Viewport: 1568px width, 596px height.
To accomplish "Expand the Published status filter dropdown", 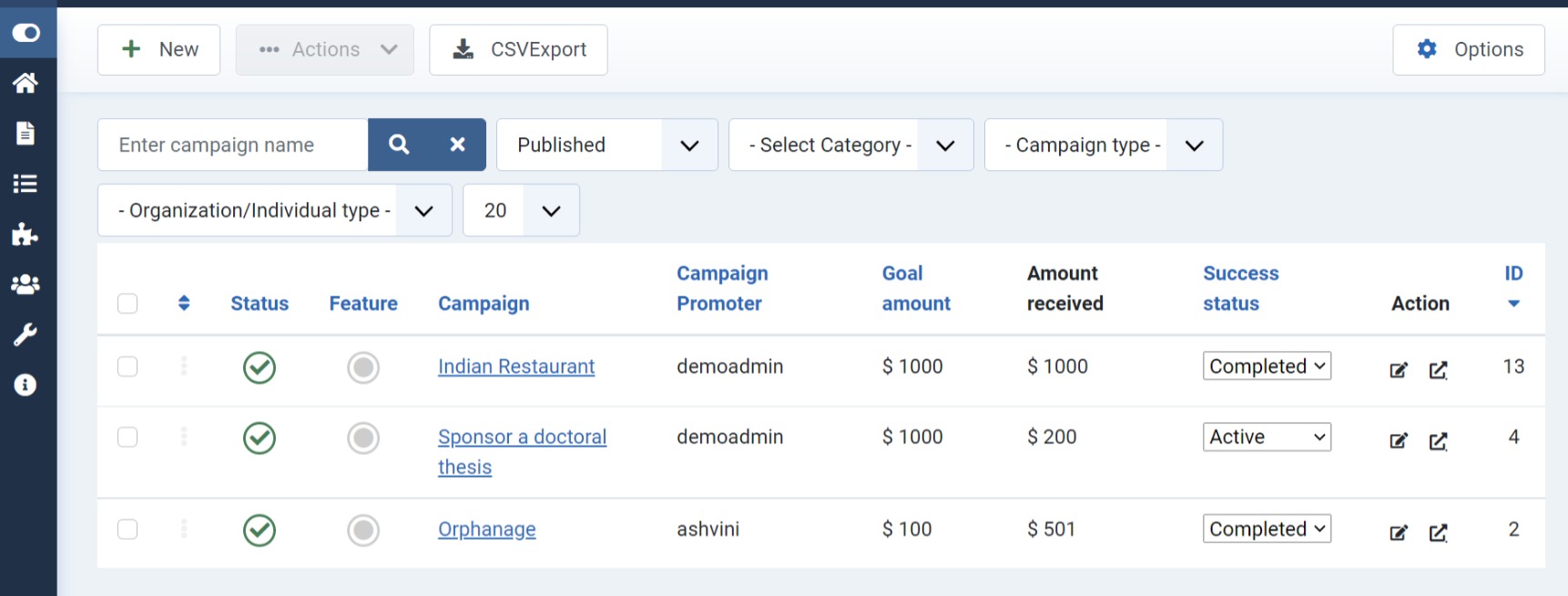I will click(606, 145).
